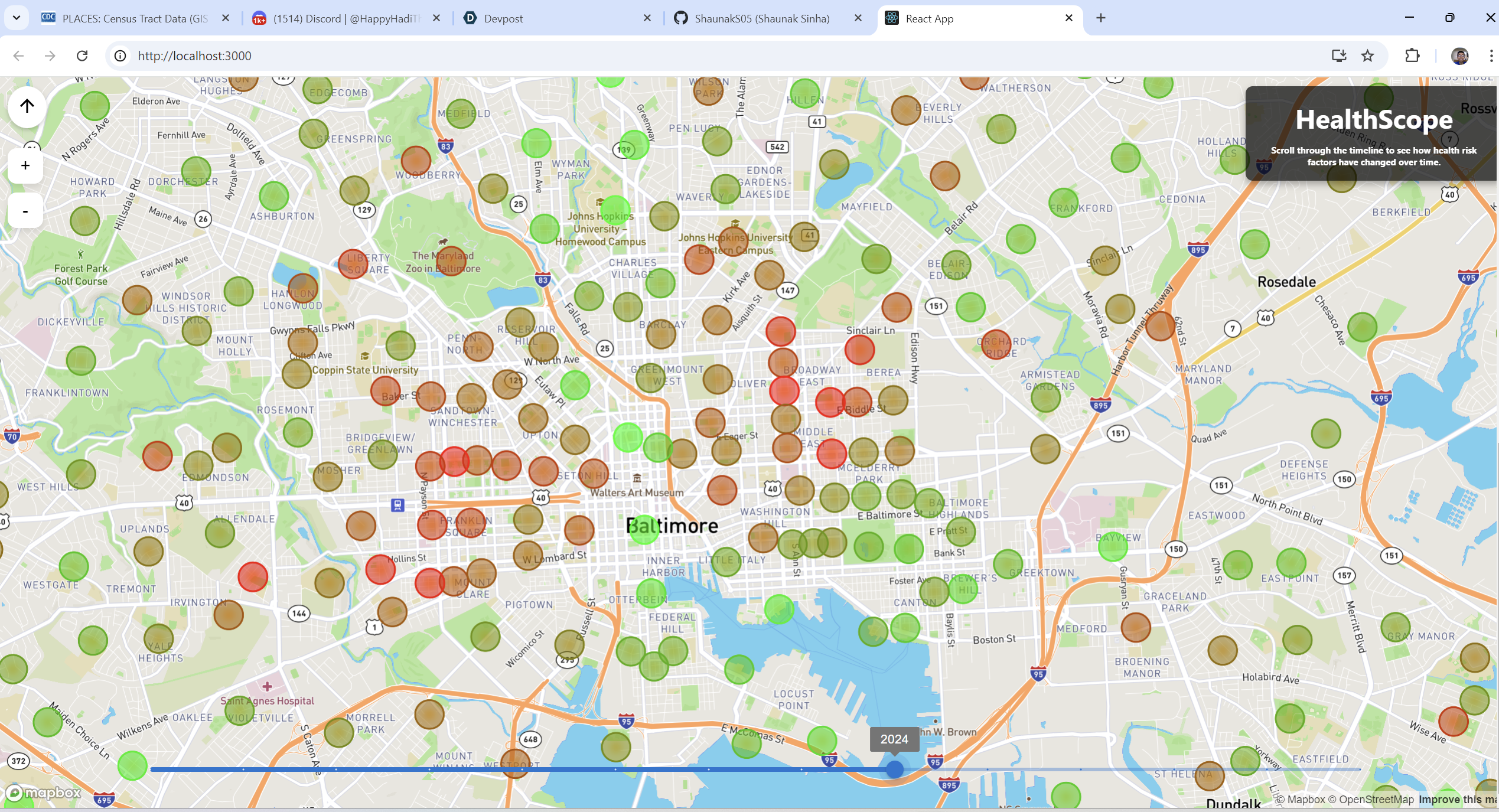
Task: Click the timeline slider handle at 2024
Action: point(895,769)
